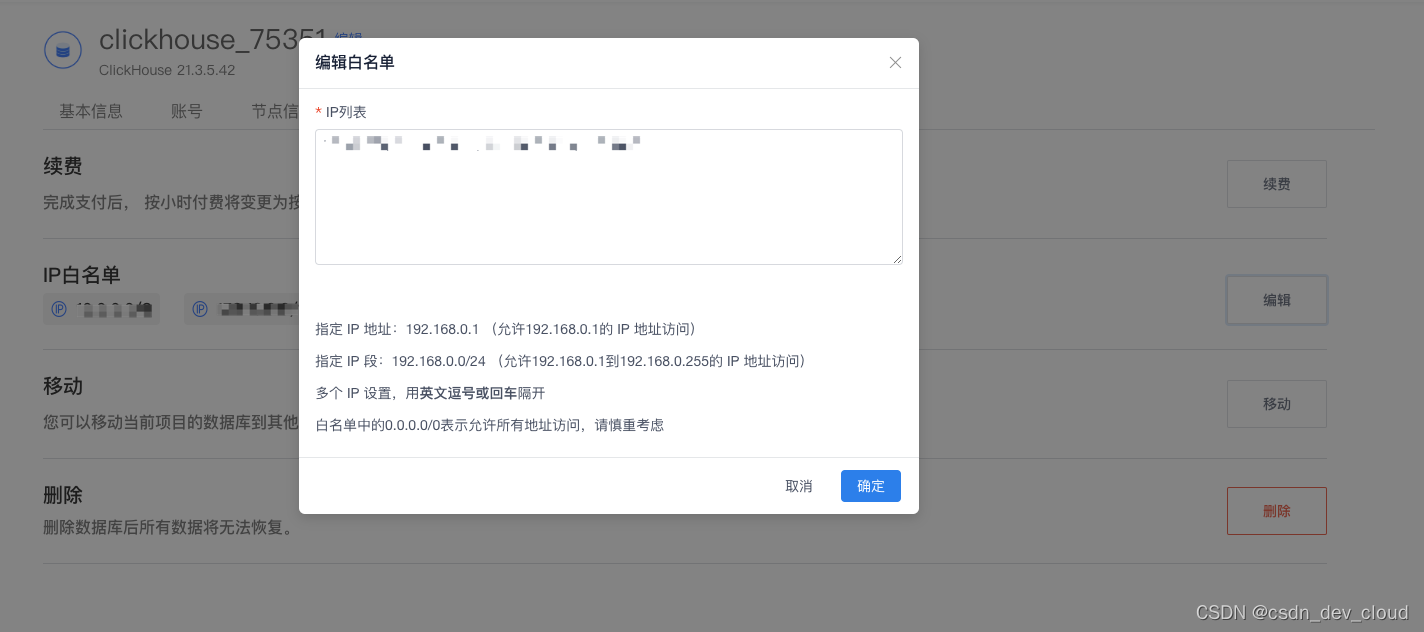Click the second IP badge icon in IP白名单
The height and width of the screenshot is (632, 1424).
tap(200, 309)
